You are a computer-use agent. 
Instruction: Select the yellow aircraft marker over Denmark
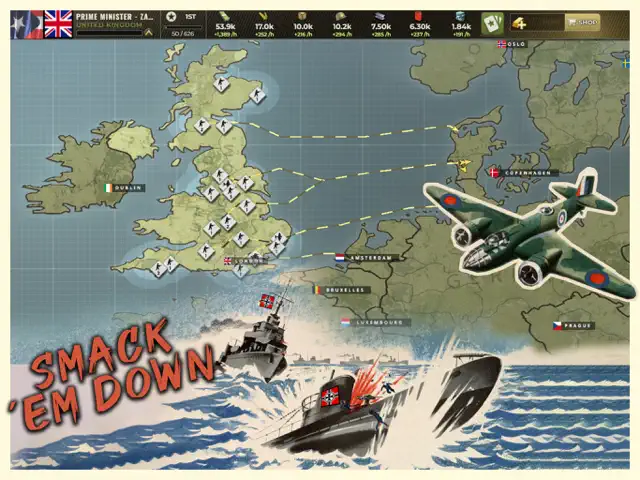tap(463, 165)
